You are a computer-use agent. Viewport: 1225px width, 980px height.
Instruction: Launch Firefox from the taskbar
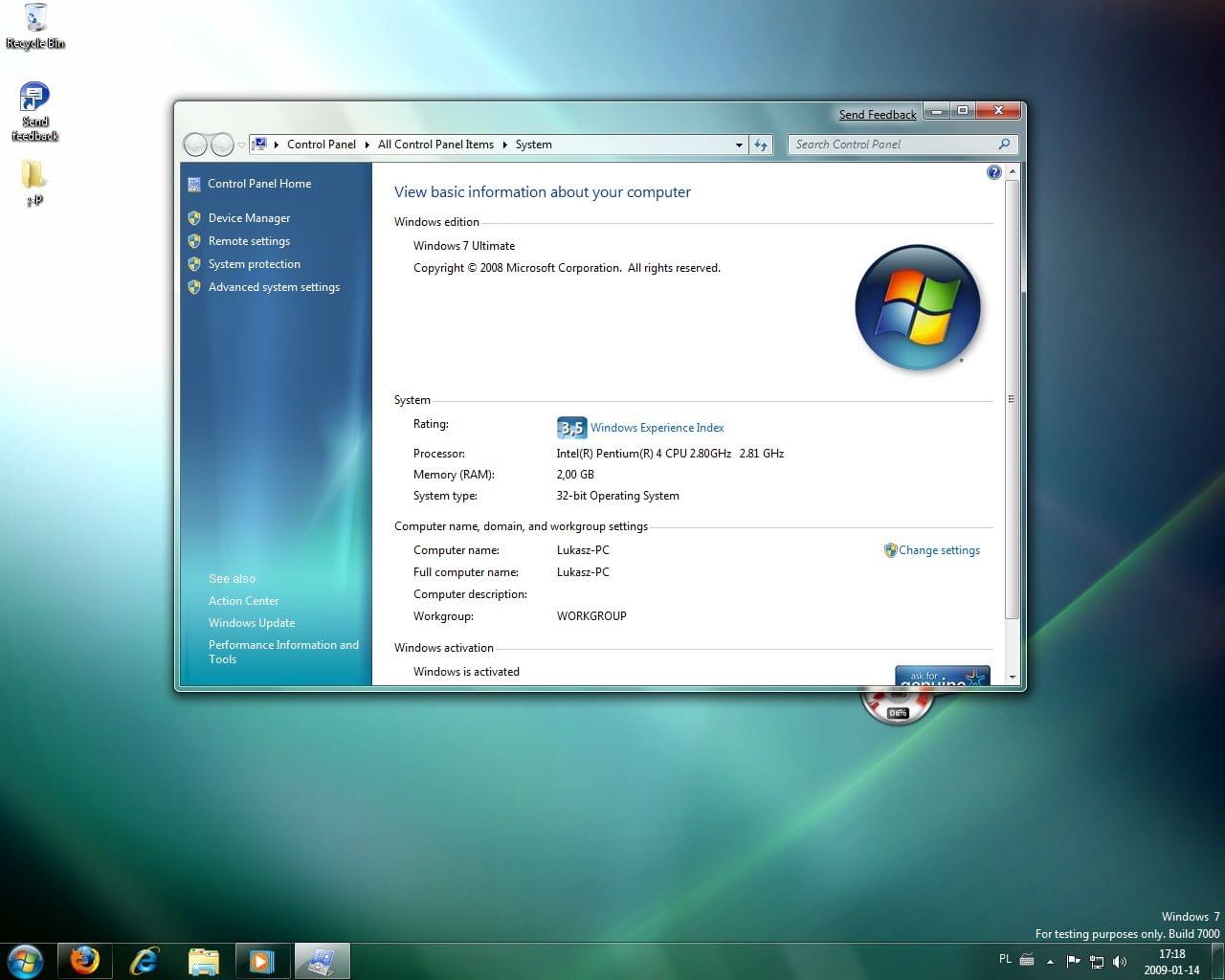[x=84, y=960]
